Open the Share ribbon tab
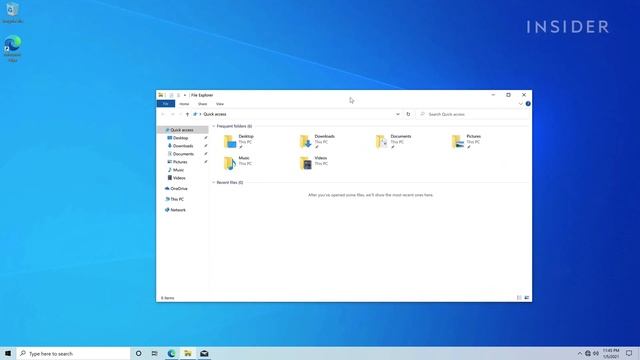 point(202,104)
